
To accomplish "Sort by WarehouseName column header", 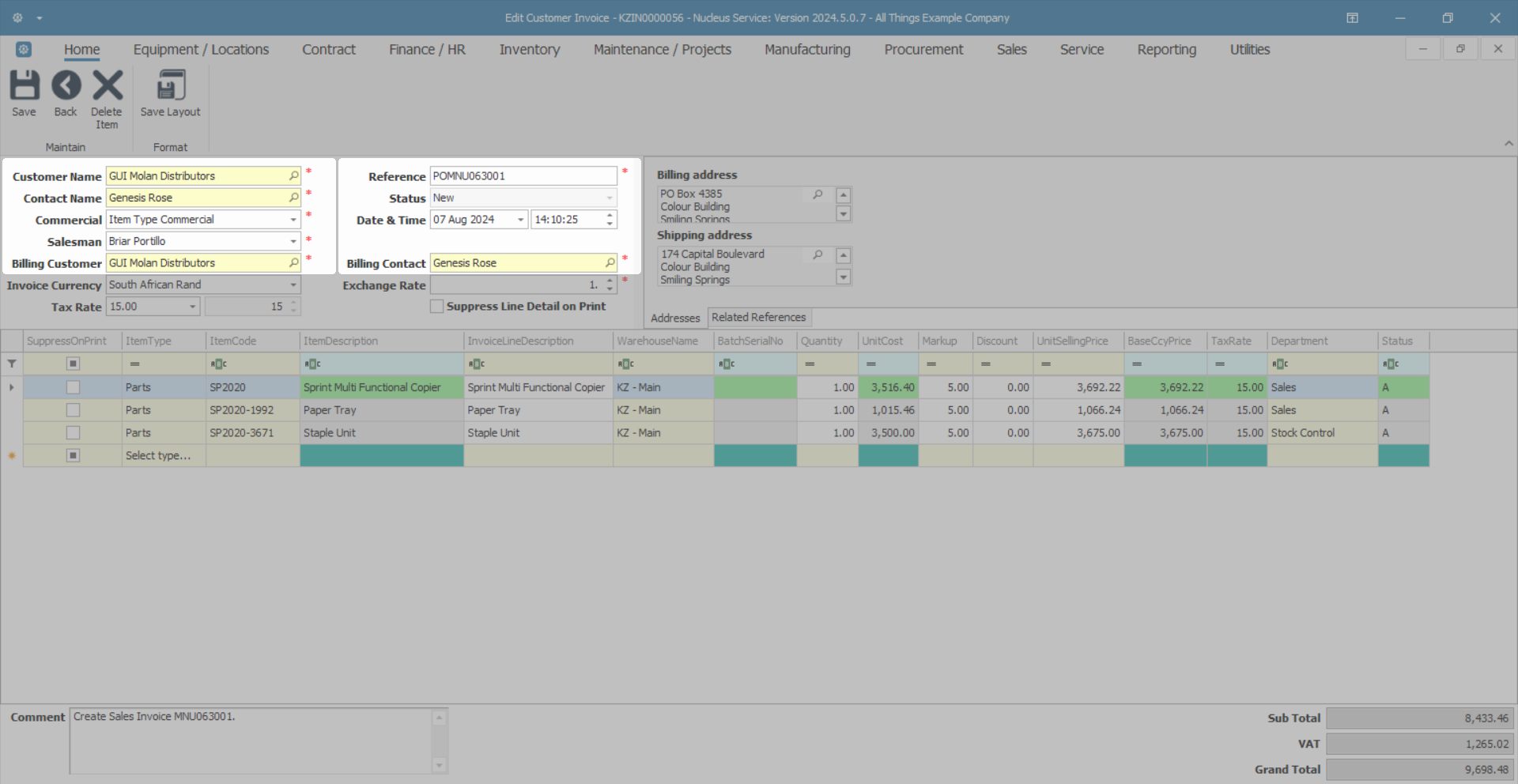I will pyautogui.click(x=663, y=341).
